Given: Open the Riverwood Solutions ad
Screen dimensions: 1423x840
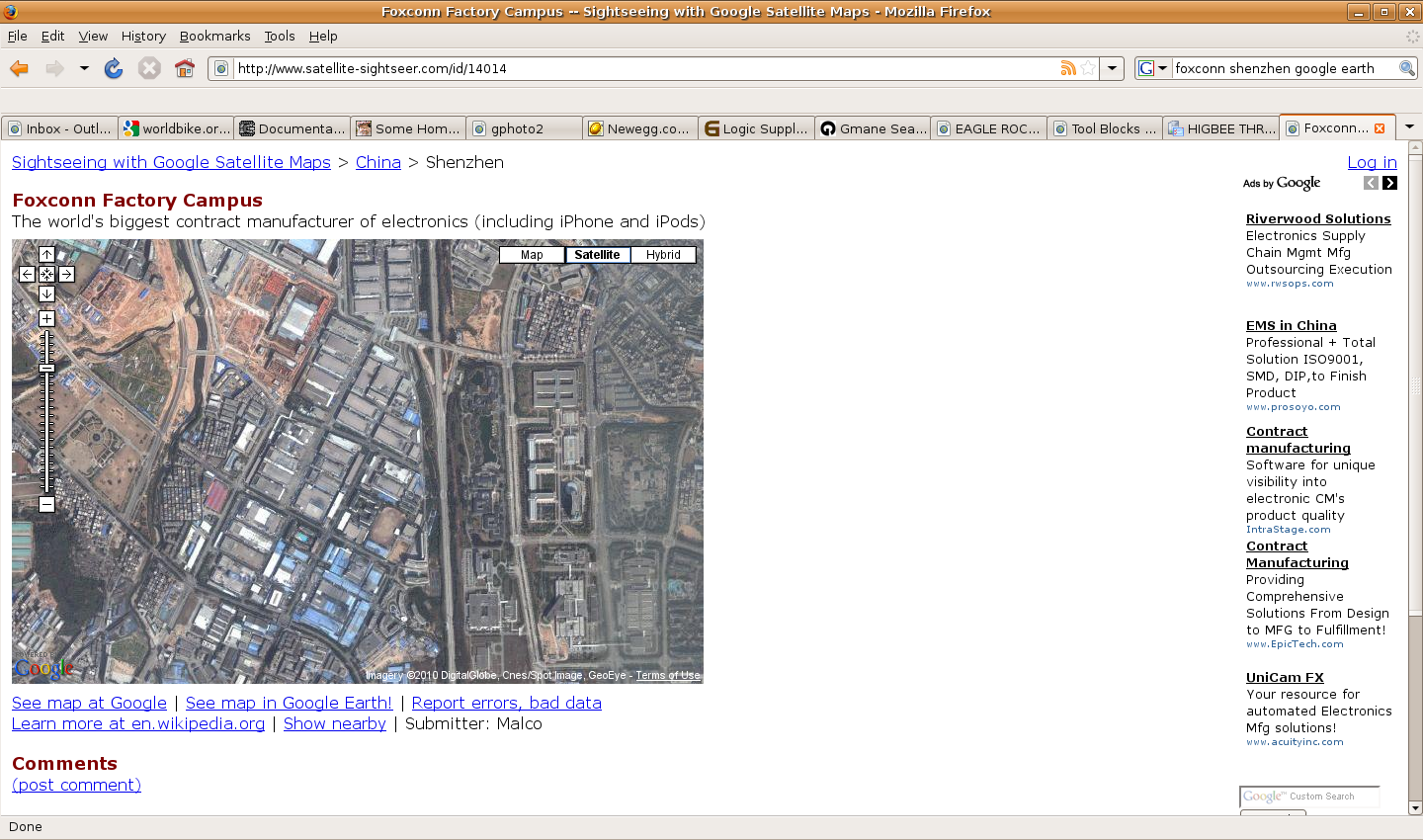Looking at the screenshot, I should point(1318,218).
